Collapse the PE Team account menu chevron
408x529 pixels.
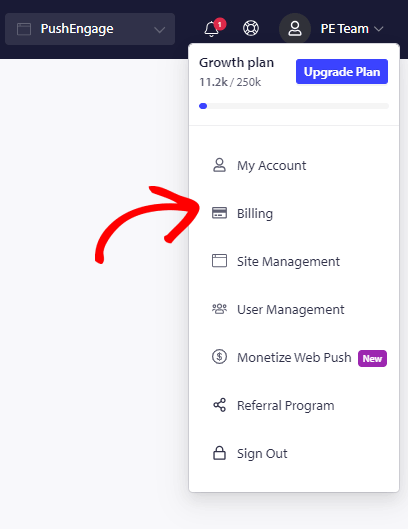click(379, 29)
